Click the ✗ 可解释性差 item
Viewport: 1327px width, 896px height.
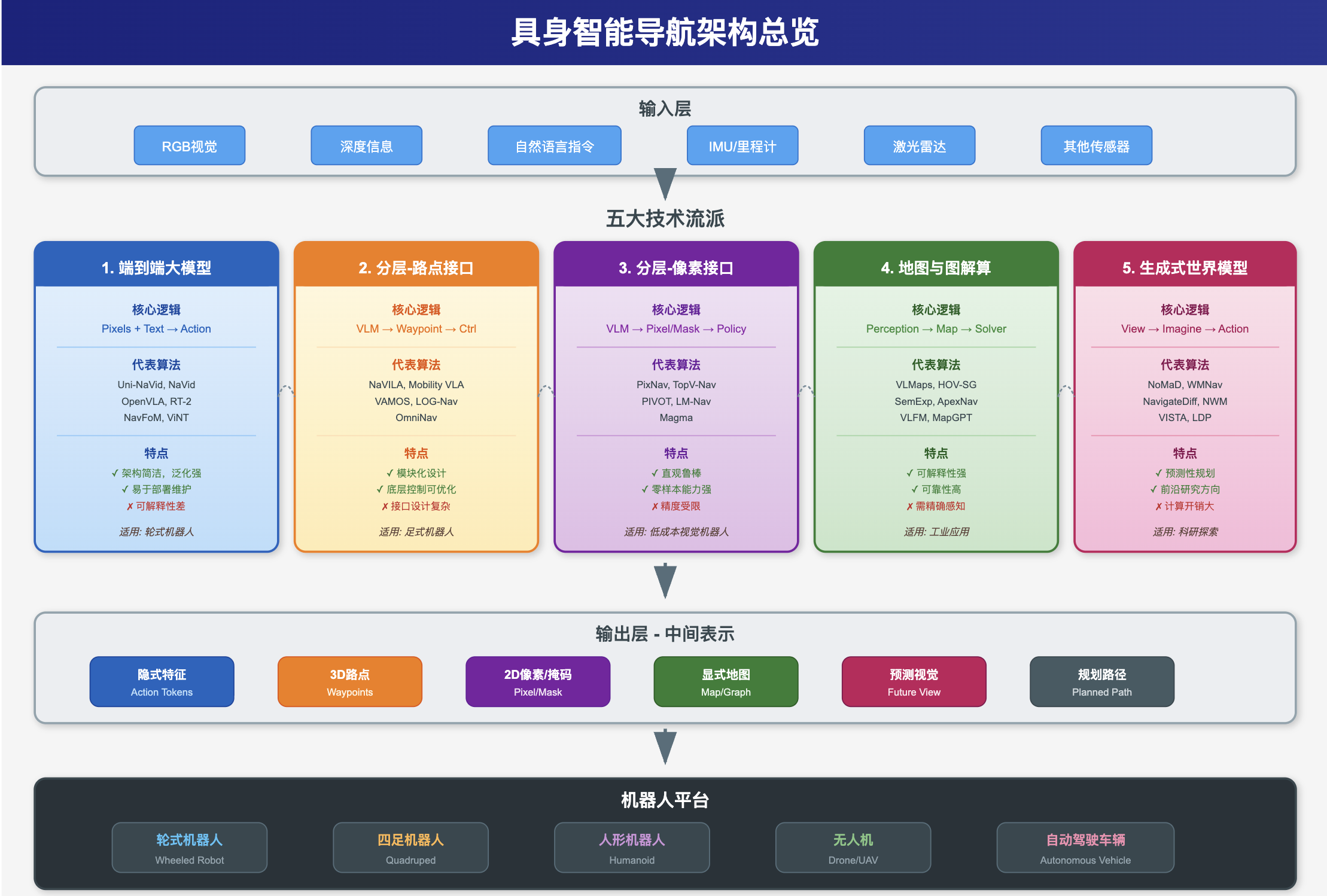click(x=156, y=506)
